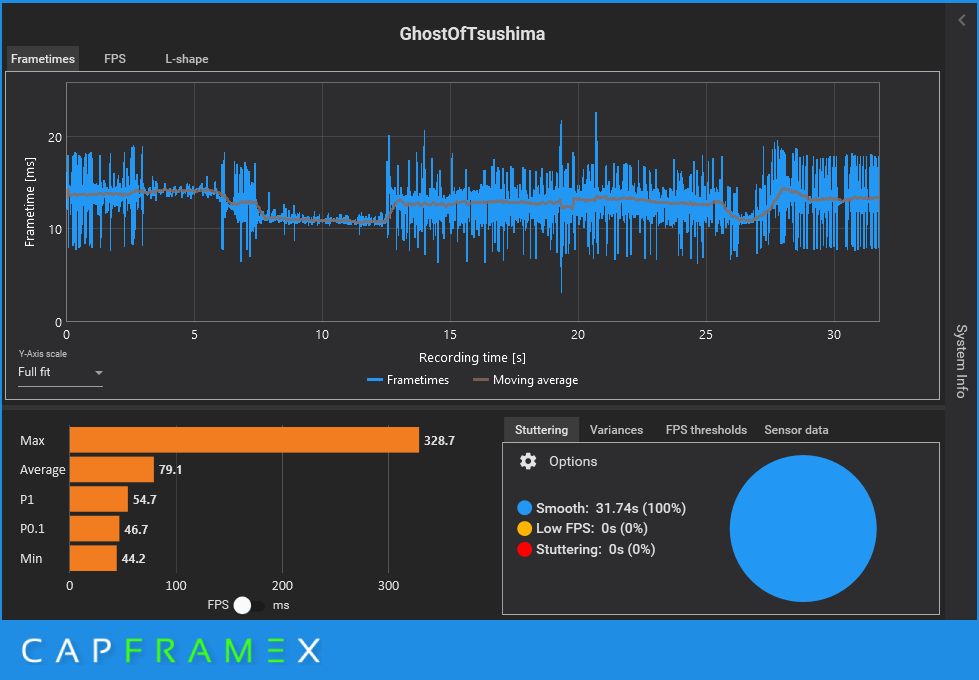Click the blue Smooth color dot
The height and width of the screenshot is (680, 979).
[x=524, y=508]
